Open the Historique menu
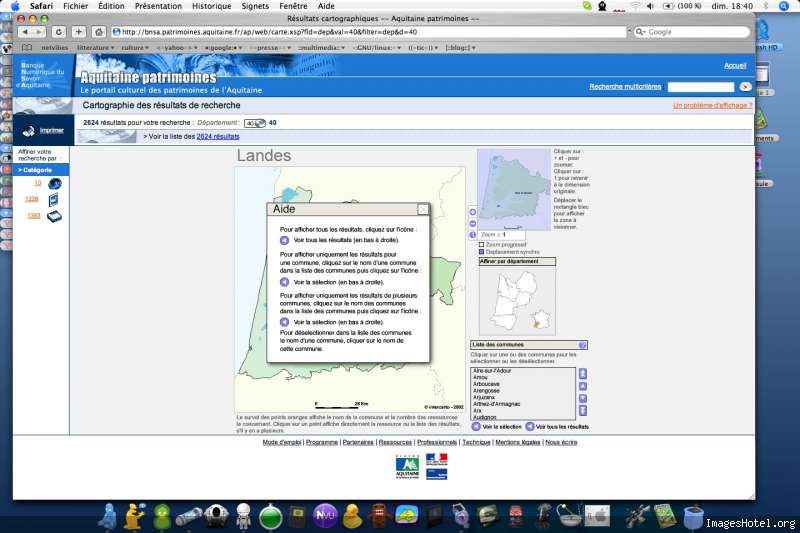Image resolution: width=800 pixels, height=533 pixels. [x=211, y=6]
